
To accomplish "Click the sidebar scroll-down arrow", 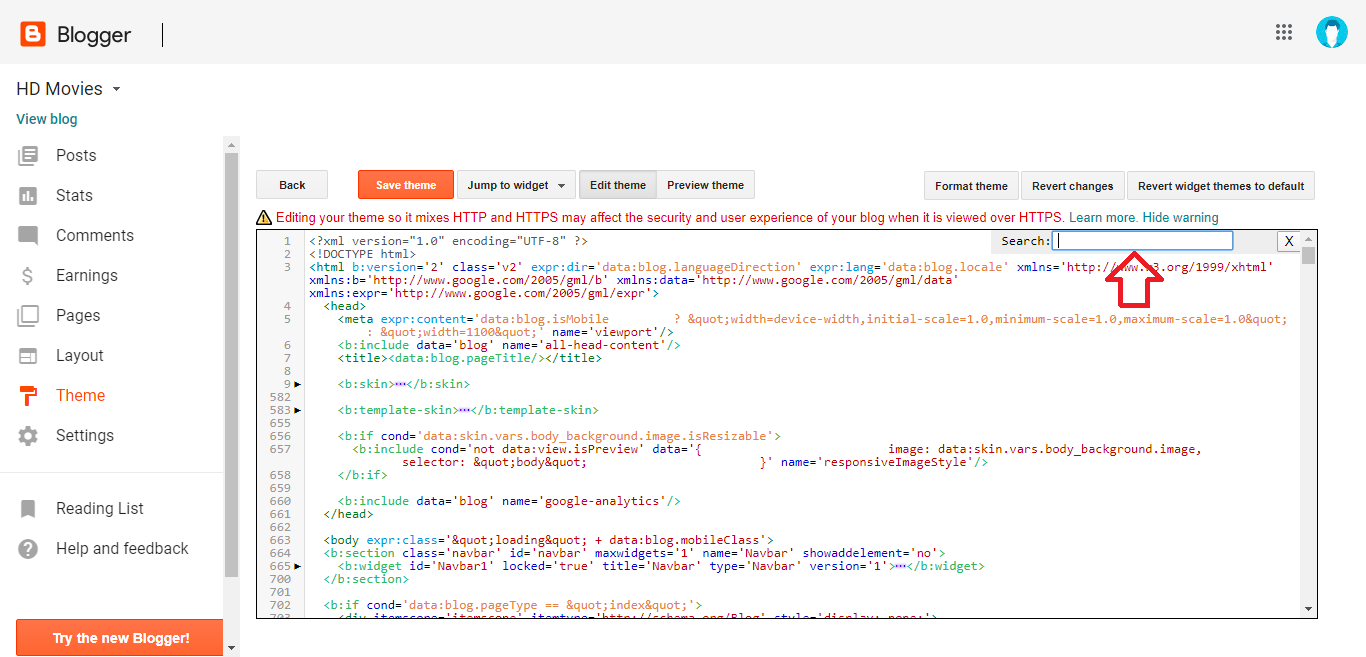I will tap(232, 648).
